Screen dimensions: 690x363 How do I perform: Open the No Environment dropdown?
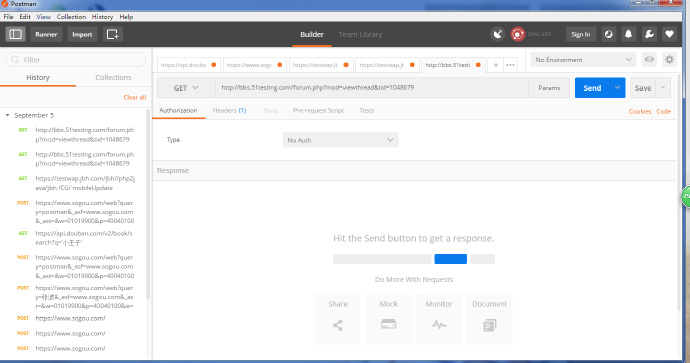pos(584,59)
